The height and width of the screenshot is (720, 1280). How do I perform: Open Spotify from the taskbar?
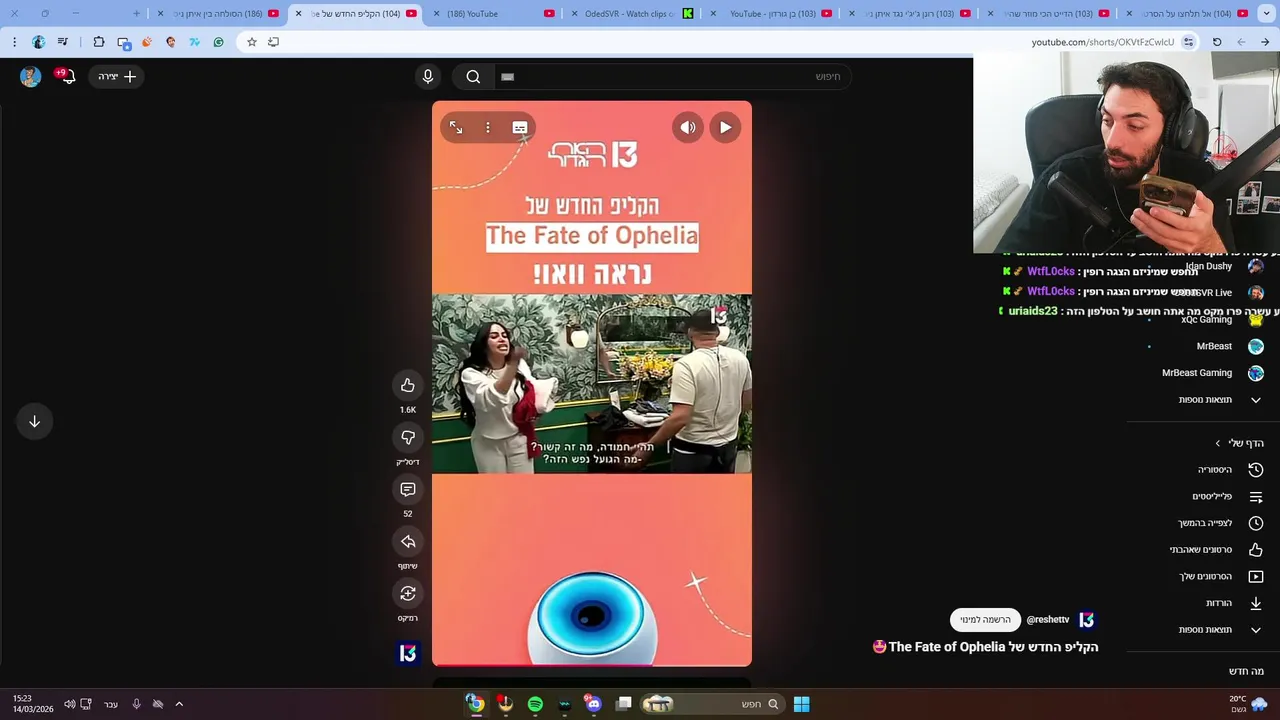pyautogui.click(x=535, y=704)
